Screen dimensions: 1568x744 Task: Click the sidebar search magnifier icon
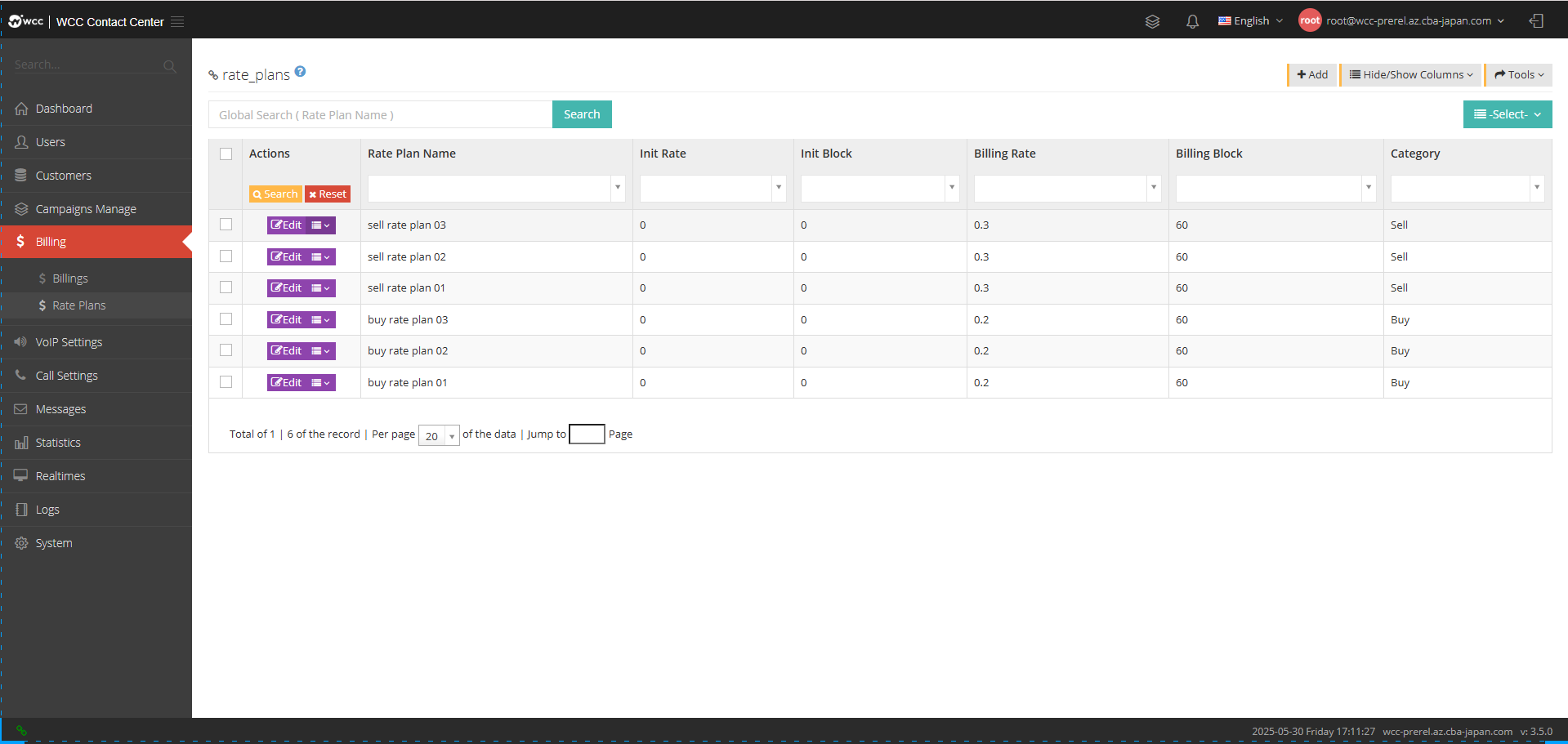click(x=169, y=66)
